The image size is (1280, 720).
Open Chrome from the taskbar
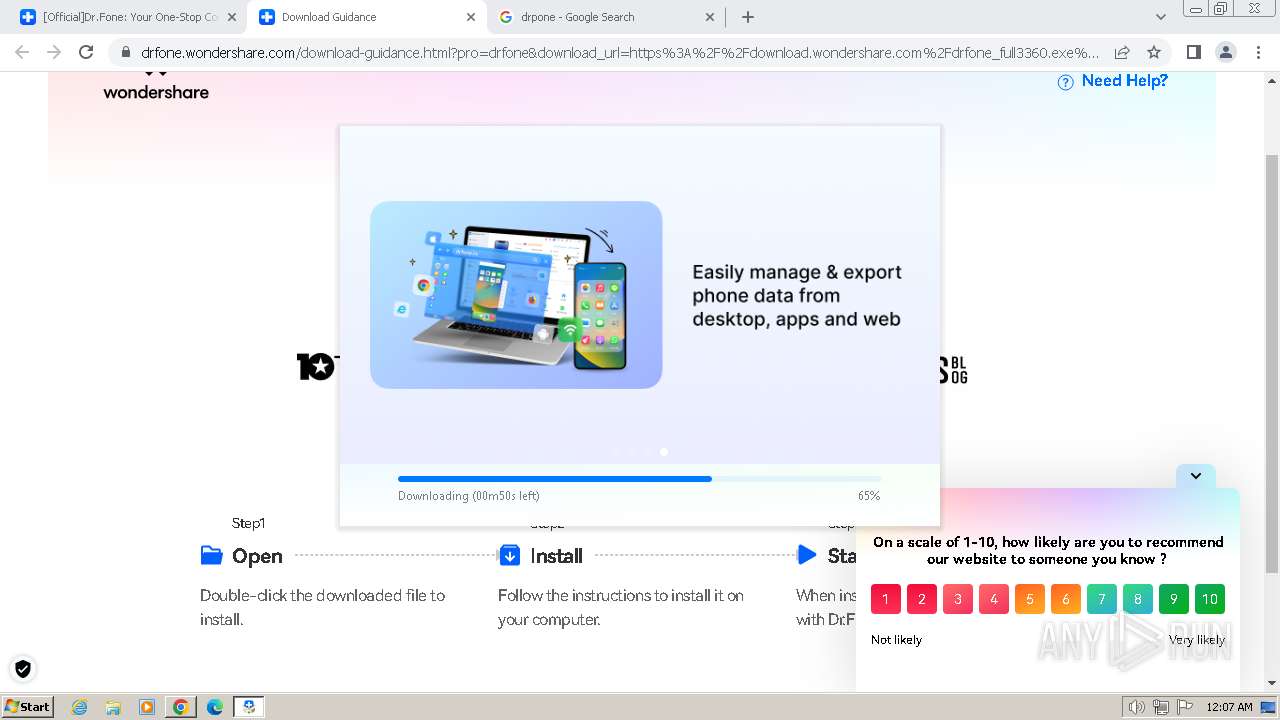click(x=181, y=707)
